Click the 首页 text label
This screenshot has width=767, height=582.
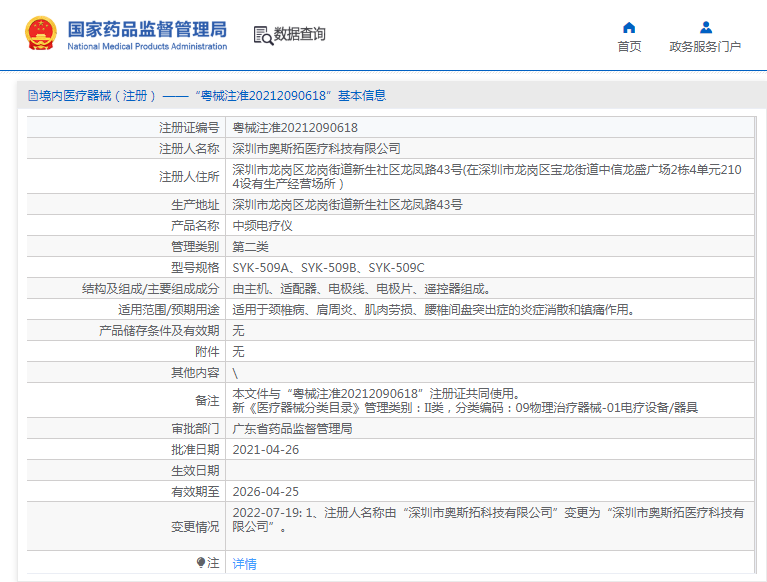(629, 46)
